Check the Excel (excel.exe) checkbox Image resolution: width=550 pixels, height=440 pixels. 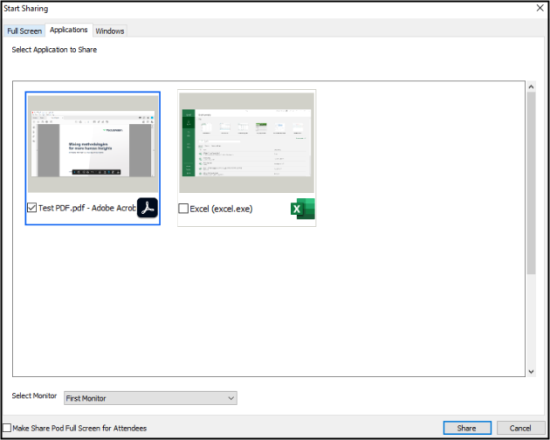click(x=183, y=208)
